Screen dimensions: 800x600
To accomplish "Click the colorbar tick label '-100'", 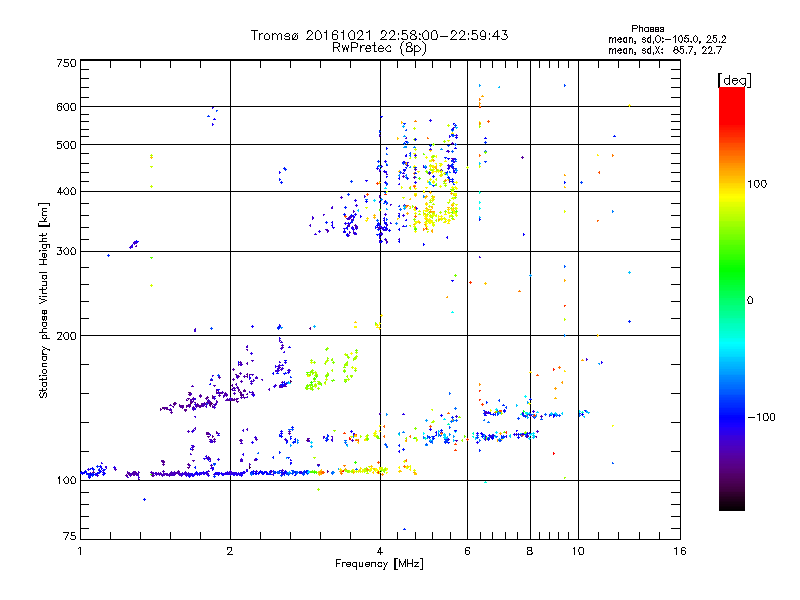I will click(762, 417).
